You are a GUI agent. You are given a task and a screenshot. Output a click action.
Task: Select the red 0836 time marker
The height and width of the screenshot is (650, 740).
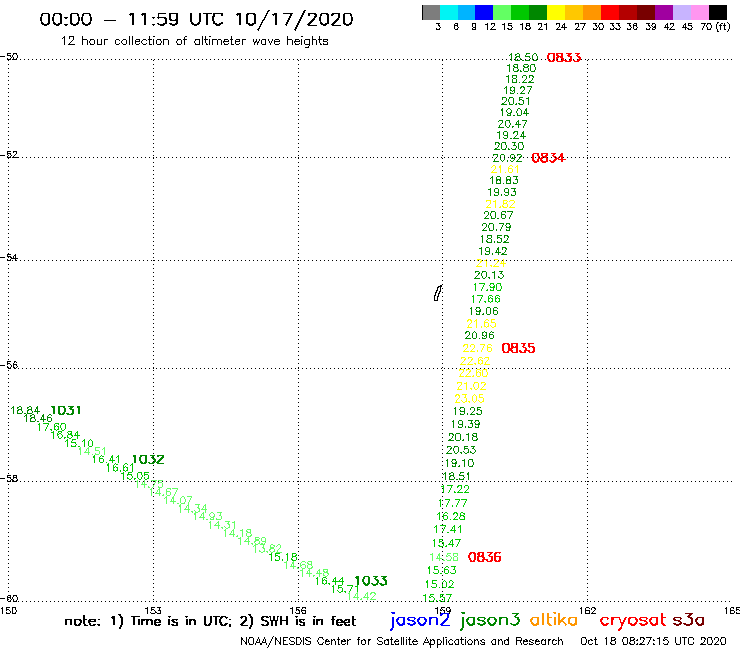click(x=484, y=557)
